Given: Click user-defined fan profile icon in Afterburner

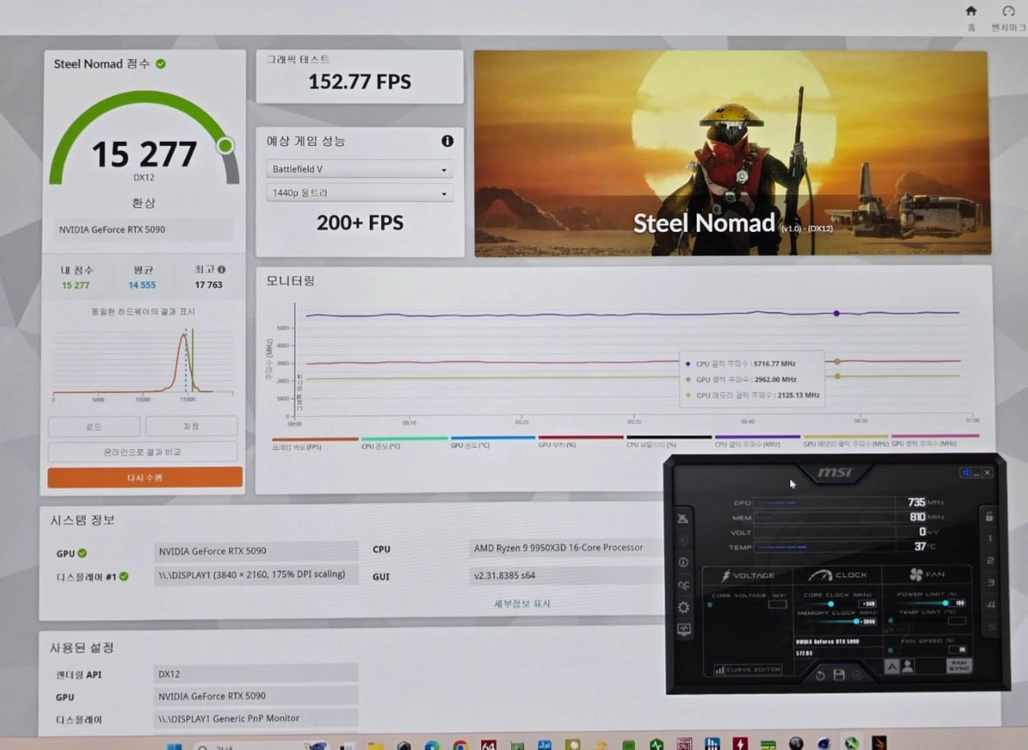Looking at the screenshot, I should tap(907, 666).
